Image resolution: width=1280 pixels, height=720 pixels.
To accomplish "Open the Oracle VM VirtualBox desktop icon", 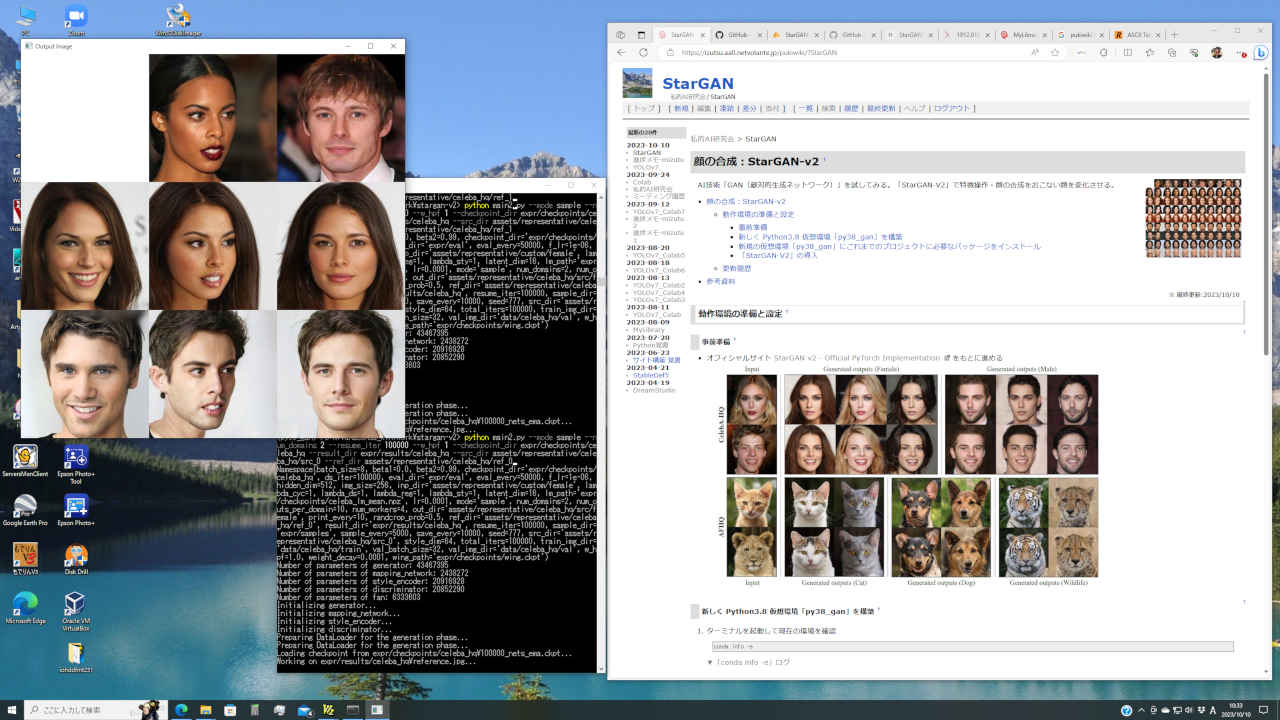I will coord(74,604).
